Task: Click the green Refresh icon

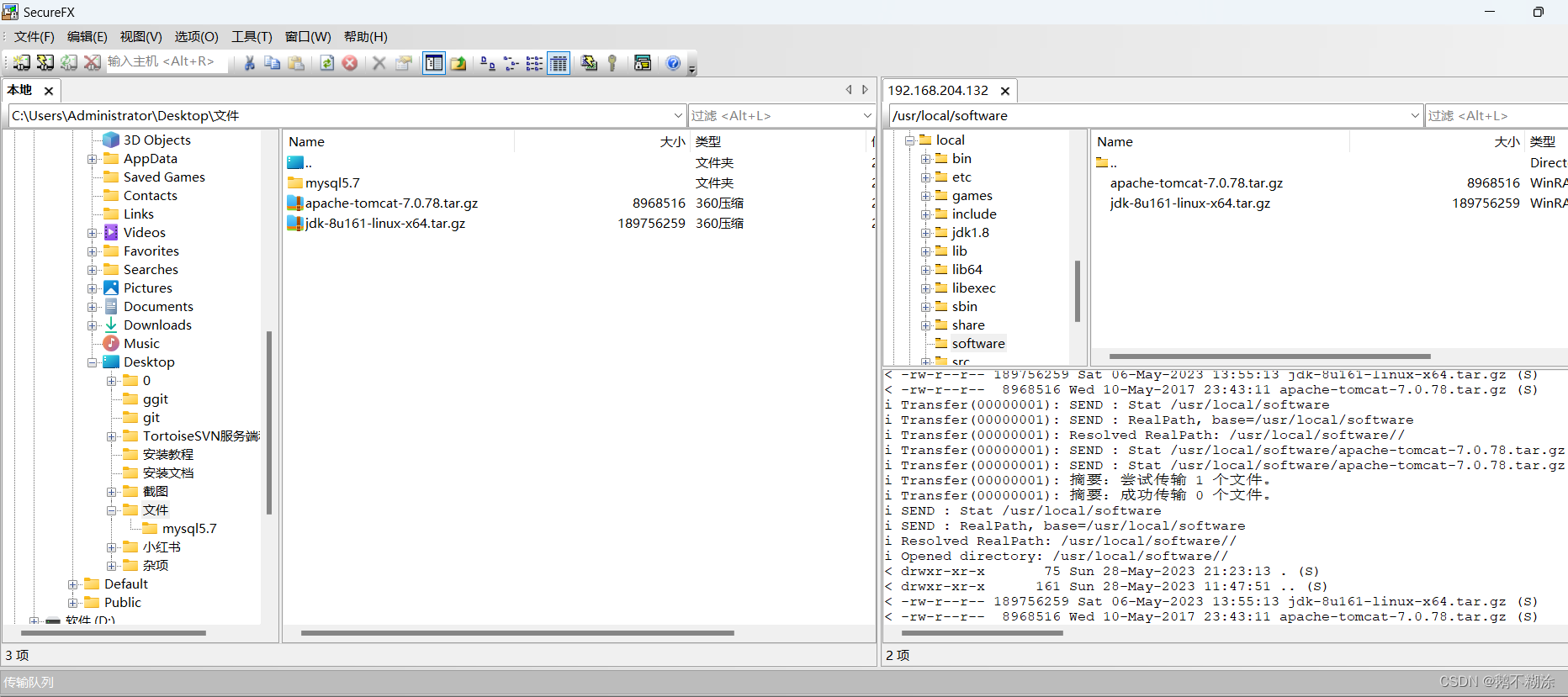Action: tap(327, 63)
